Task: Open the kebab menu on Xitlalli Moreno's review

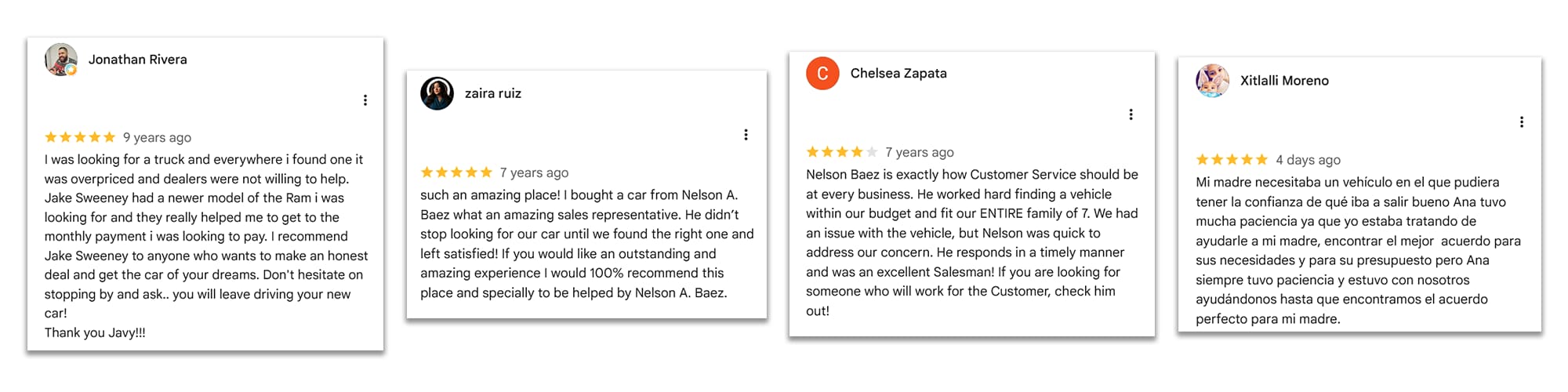Action: point(1522,122)
